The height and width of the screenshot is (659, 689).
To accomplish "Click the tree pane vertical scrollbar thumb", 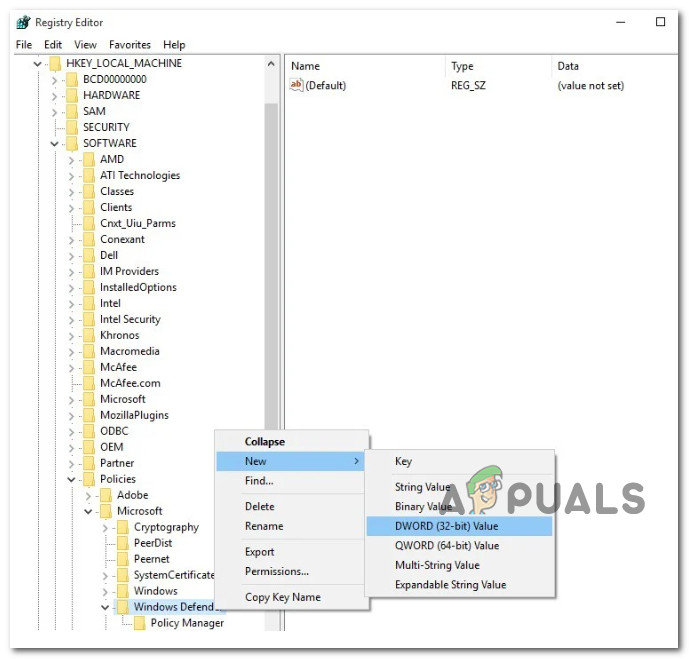I will 271,268.
